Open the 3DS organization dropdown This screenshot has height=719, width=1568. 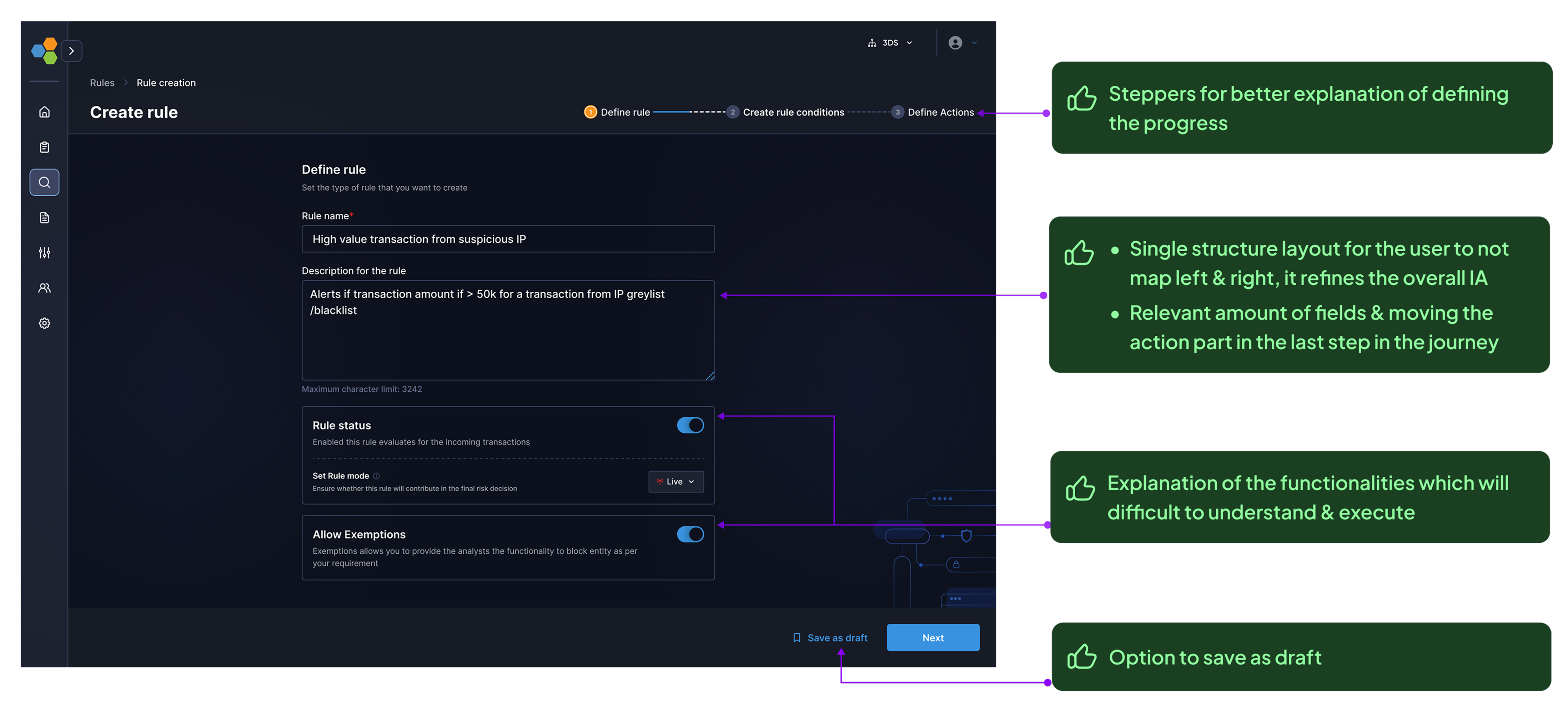tap(890, 42)
